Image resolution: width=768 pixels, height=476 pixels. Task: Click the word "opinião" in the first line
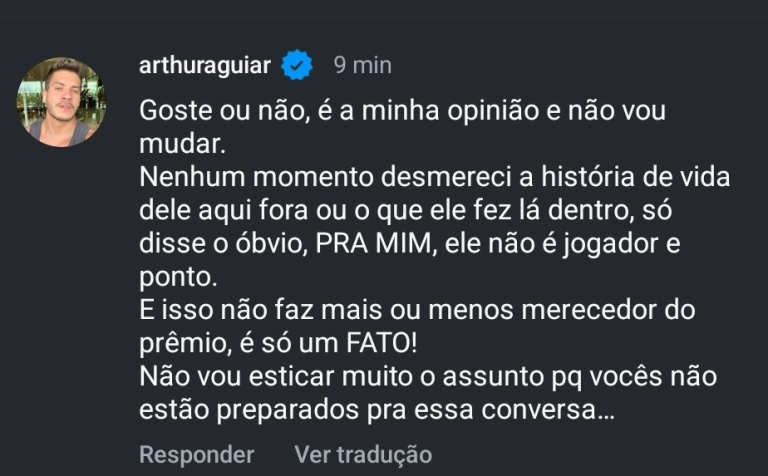(x=483, y=111)
